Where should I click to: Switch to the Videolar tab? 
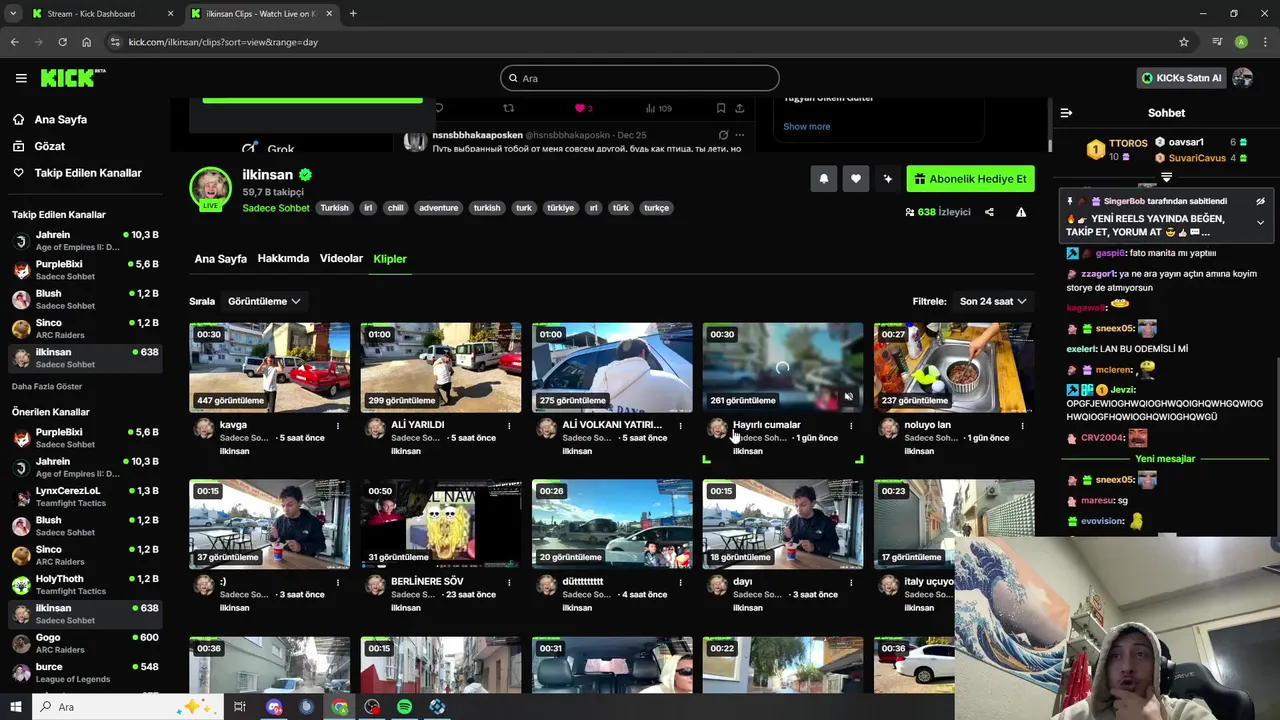pos(341,259)
